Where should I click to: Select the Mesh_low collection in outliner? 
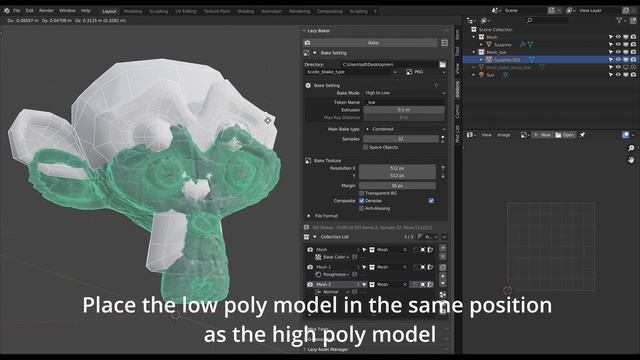pyautogui.click(x=496, y=52)
